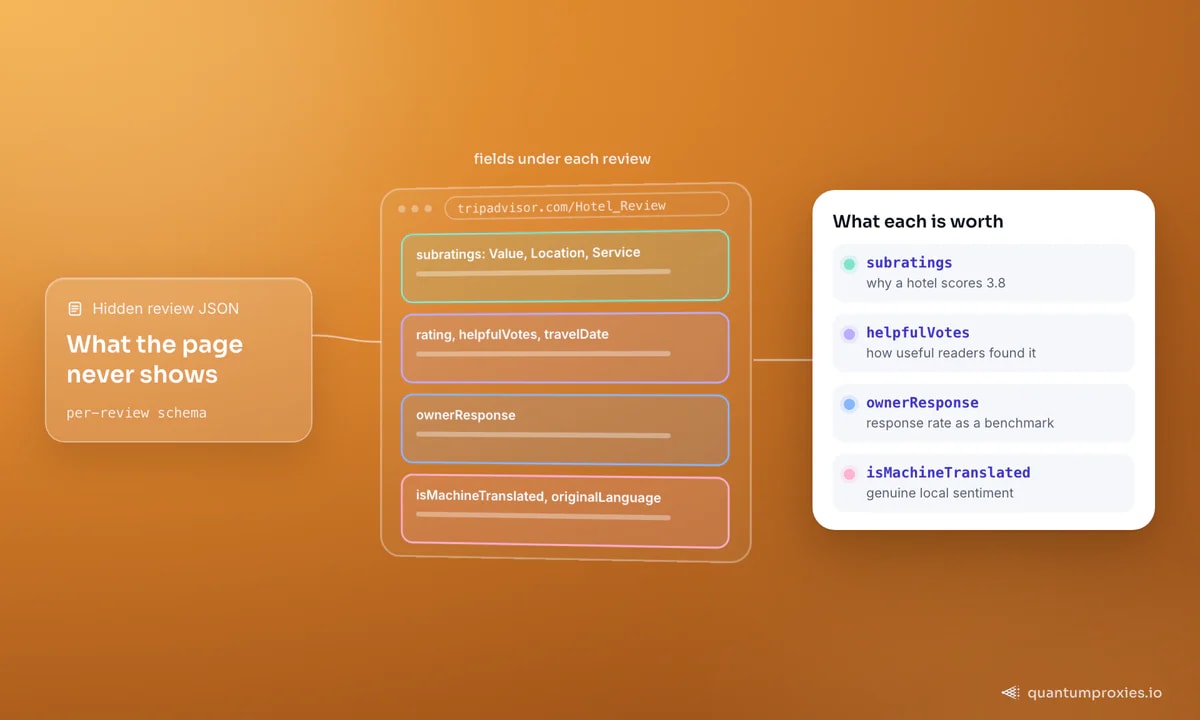Open the isMachineTranslated row in the worth panel
Image resolution: width=1200 pixels, height=720 pixels.
984,483
